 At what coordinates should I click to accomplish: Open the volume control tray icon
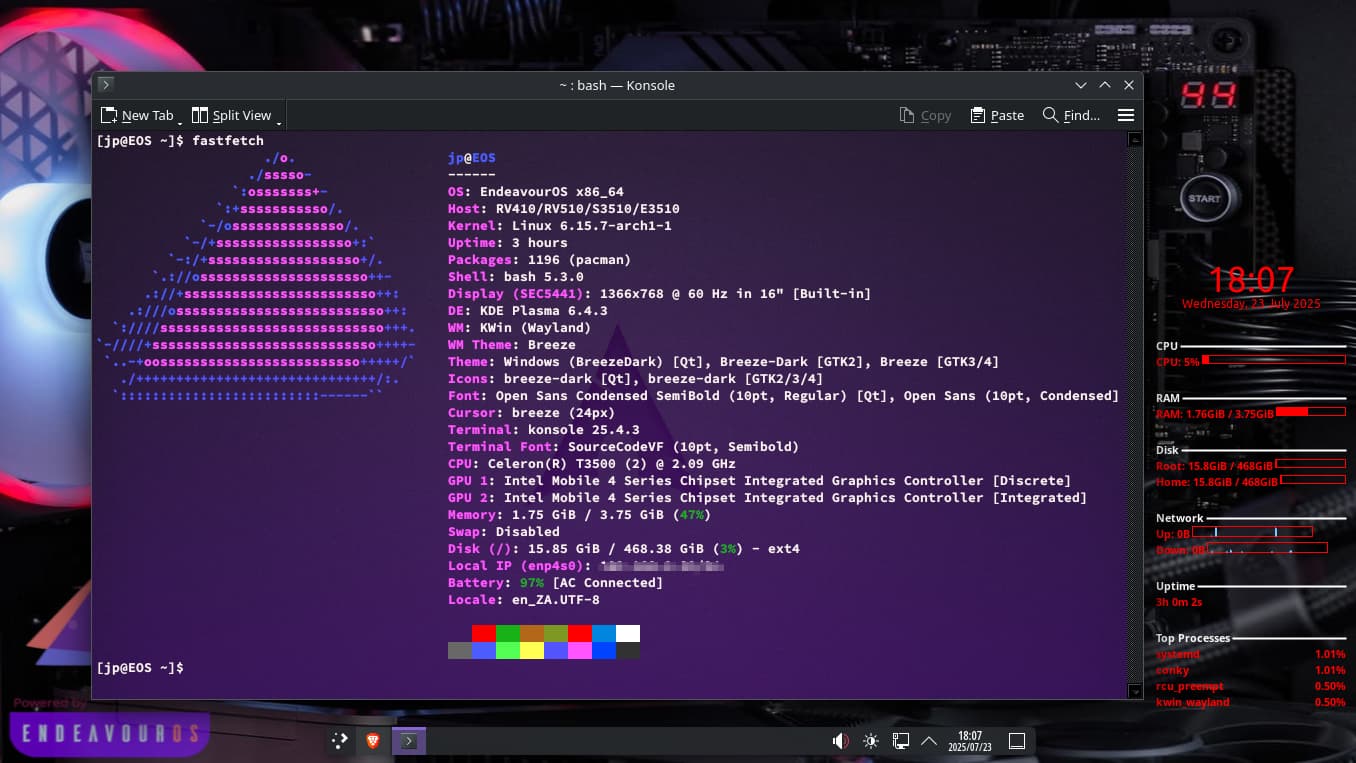pos(841,741)
